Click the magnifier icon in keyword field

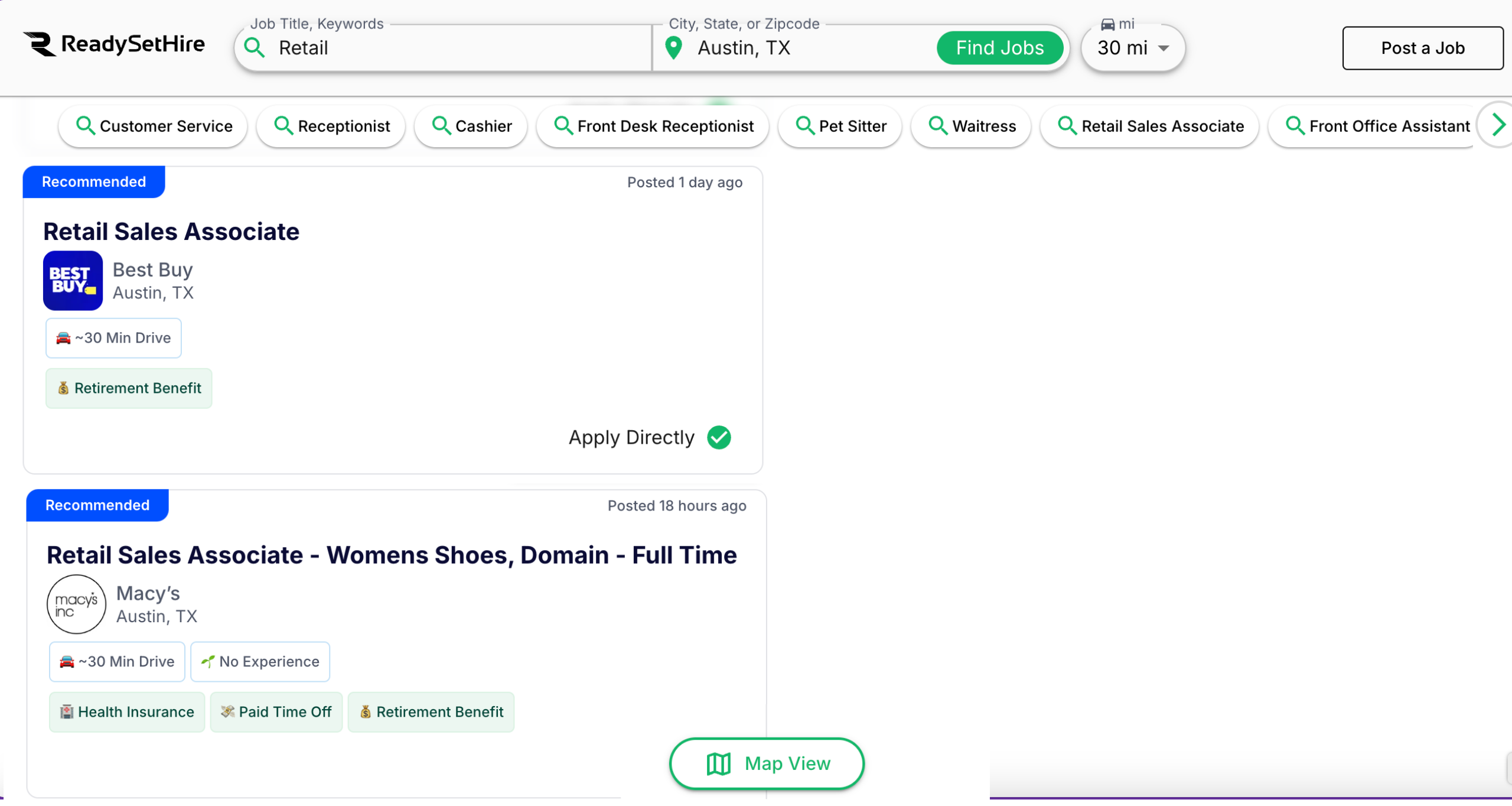[255, 48]
